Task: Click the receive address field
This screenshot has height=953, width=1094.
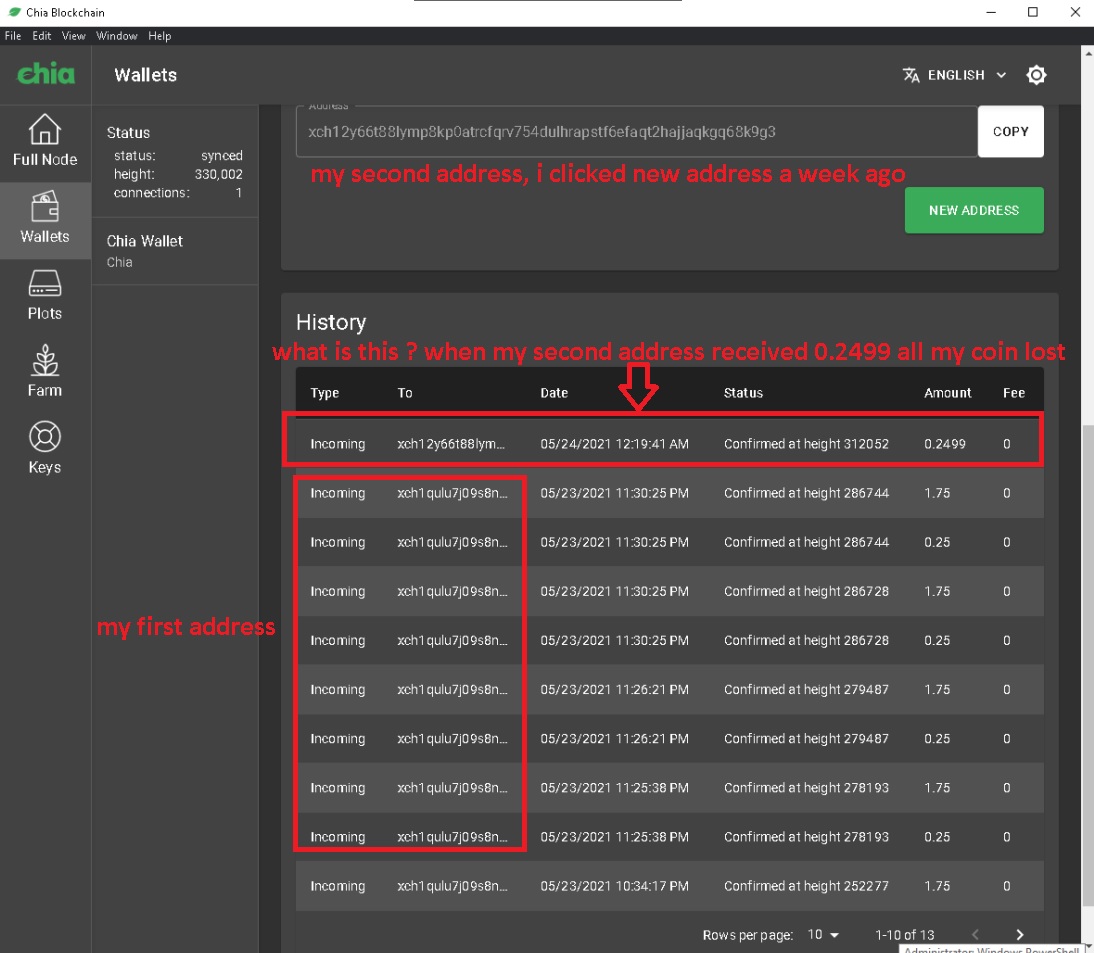Action: point(636,132)
